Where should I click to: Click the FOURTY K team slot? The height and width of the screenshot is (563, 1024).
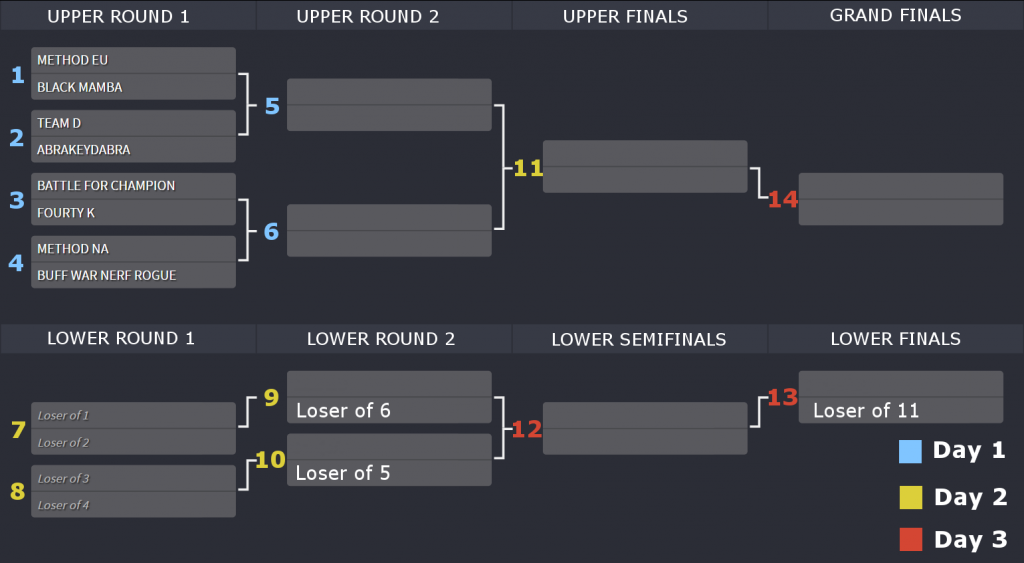tap(133, 212)
